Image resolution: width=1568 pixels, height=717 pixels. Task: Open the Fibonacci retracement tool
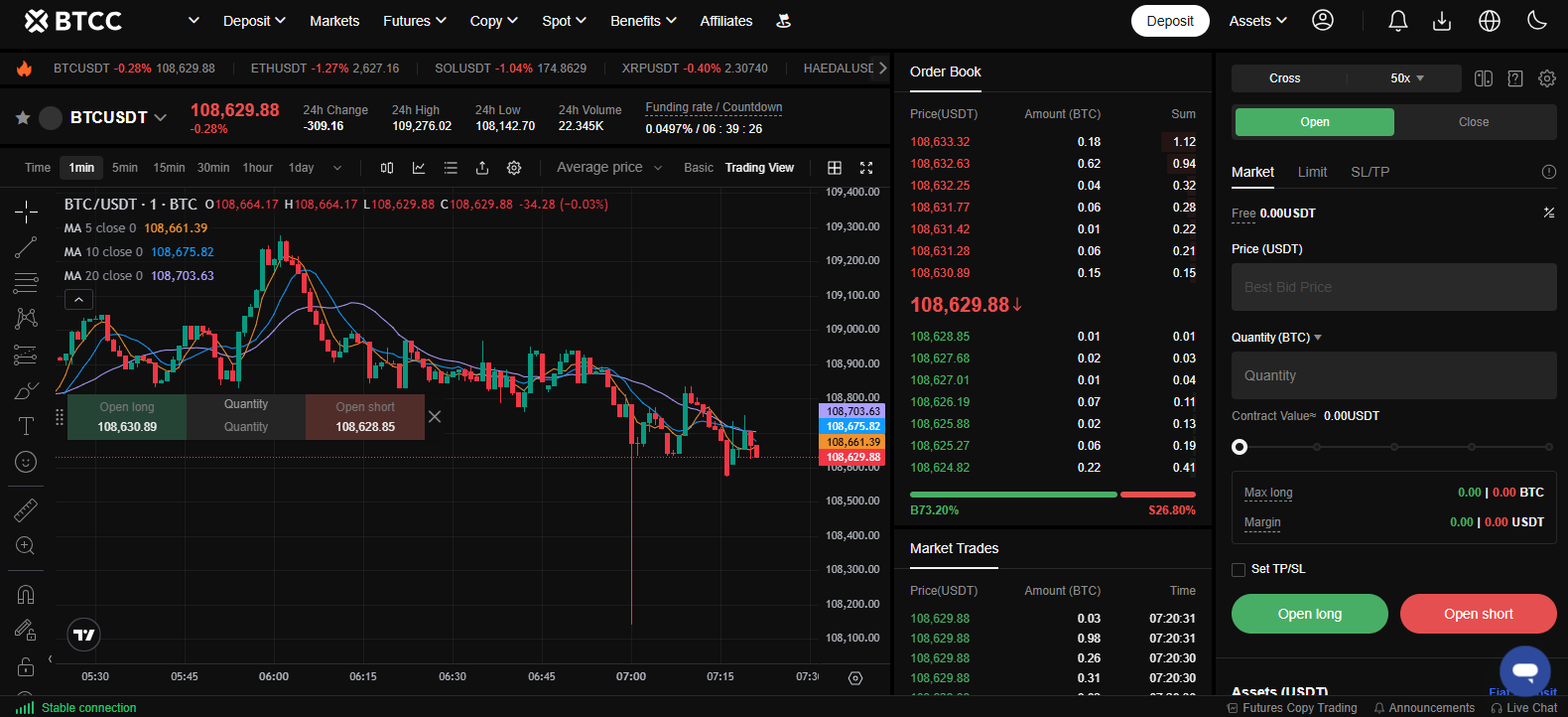pyautogui.click(x=26, y=283)
